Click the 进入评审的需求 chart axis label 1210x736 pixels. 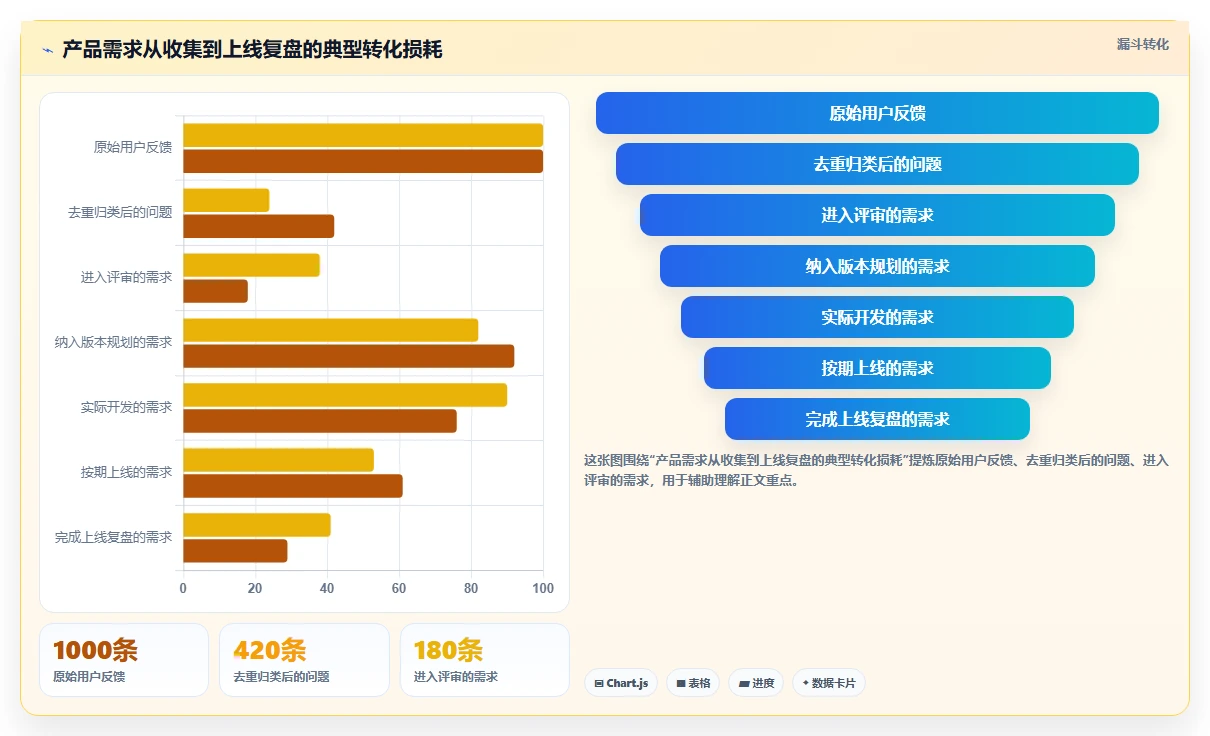[126, 277]
